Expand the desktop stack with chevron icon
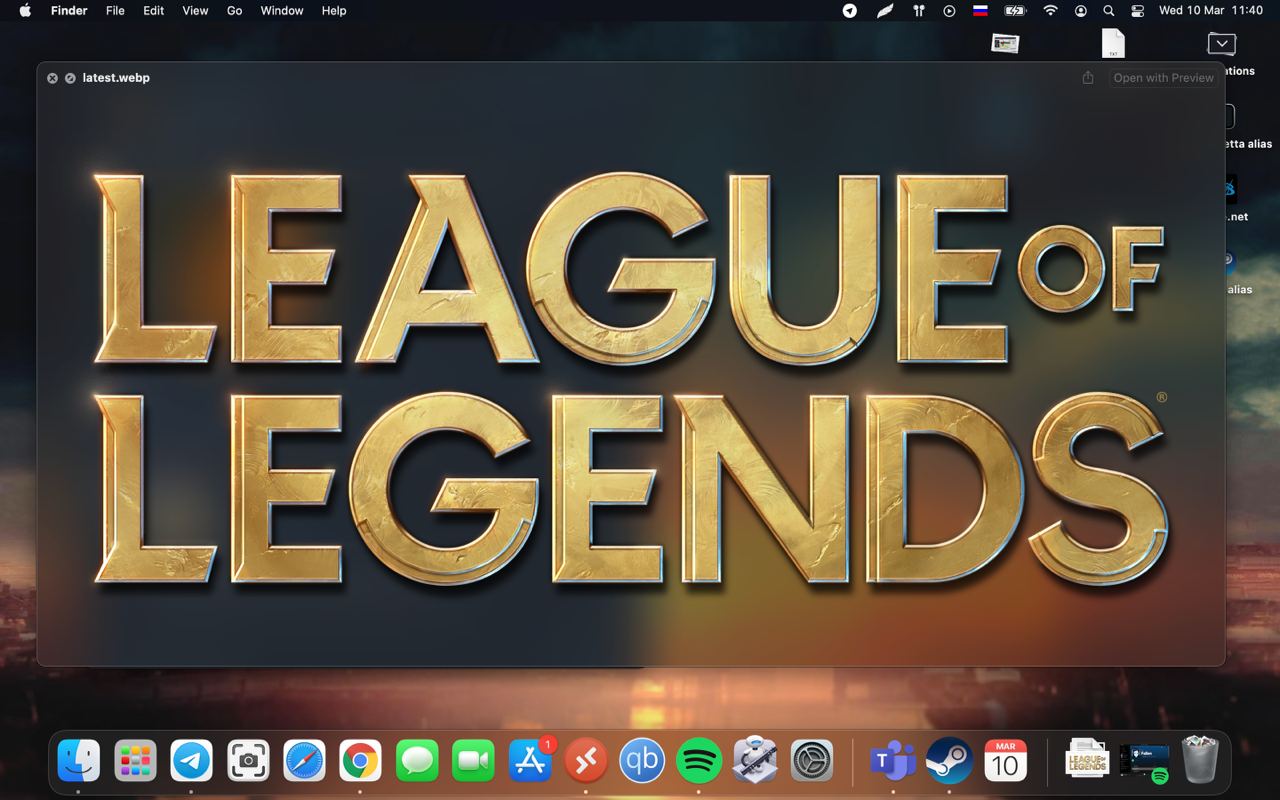 tap(1221, 43)
